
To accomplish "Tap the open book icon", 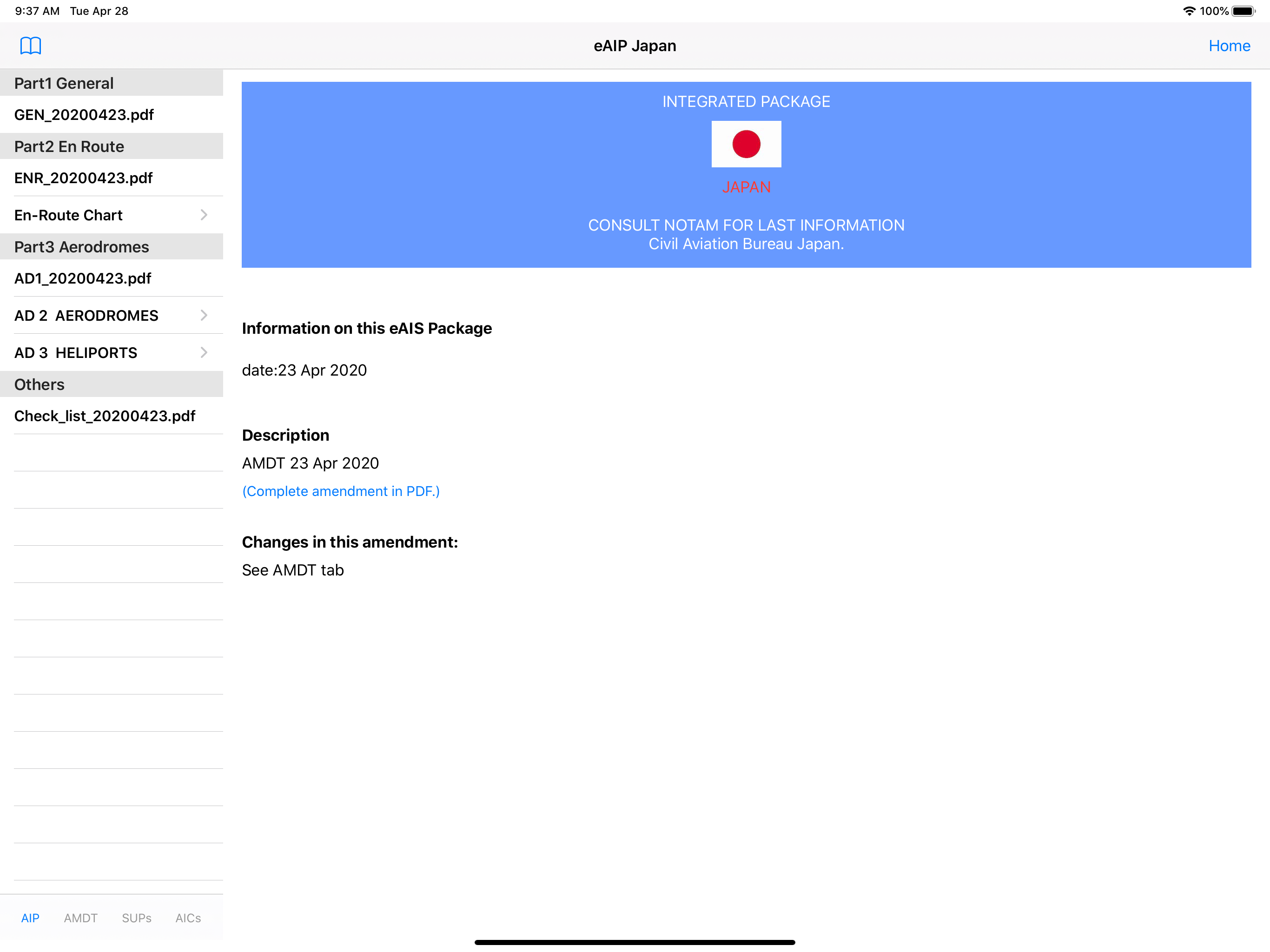I will click(30, 46).
